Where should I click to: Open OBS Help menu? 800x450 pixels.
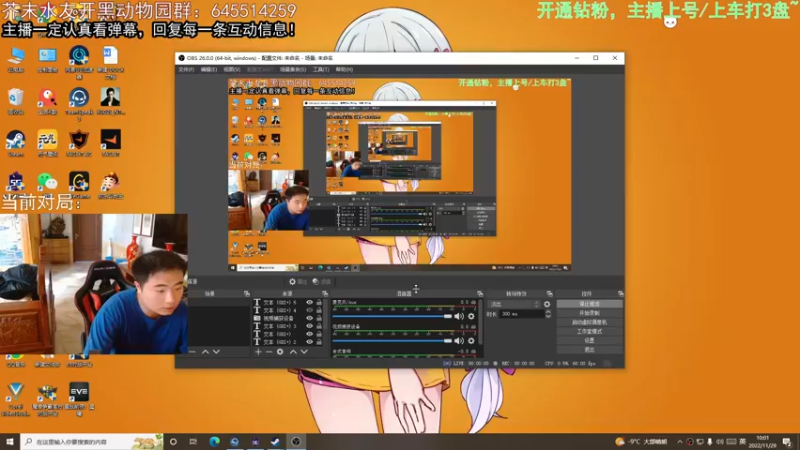pyautogui.click(x=344, y=69)
